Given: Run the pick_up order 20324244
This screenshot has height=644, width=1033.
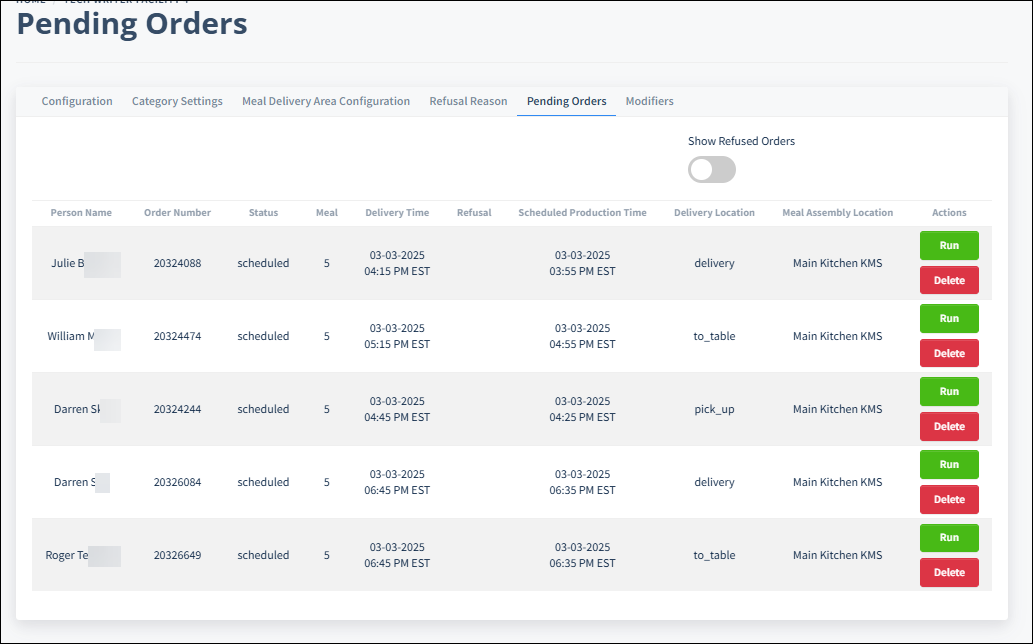Looking at the screenshot, I should [948, 391].
